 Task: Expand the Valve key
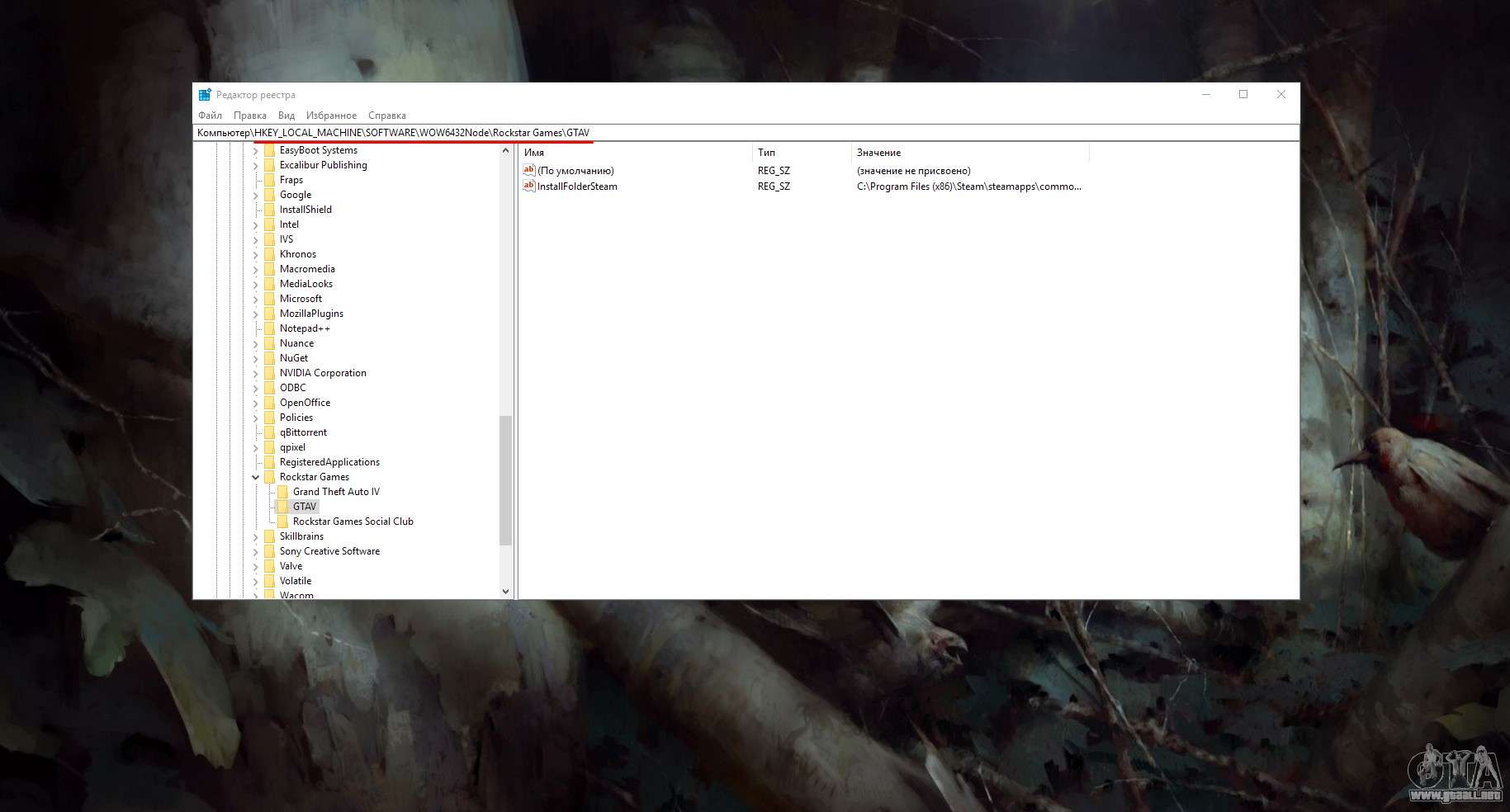click(256, 566)
